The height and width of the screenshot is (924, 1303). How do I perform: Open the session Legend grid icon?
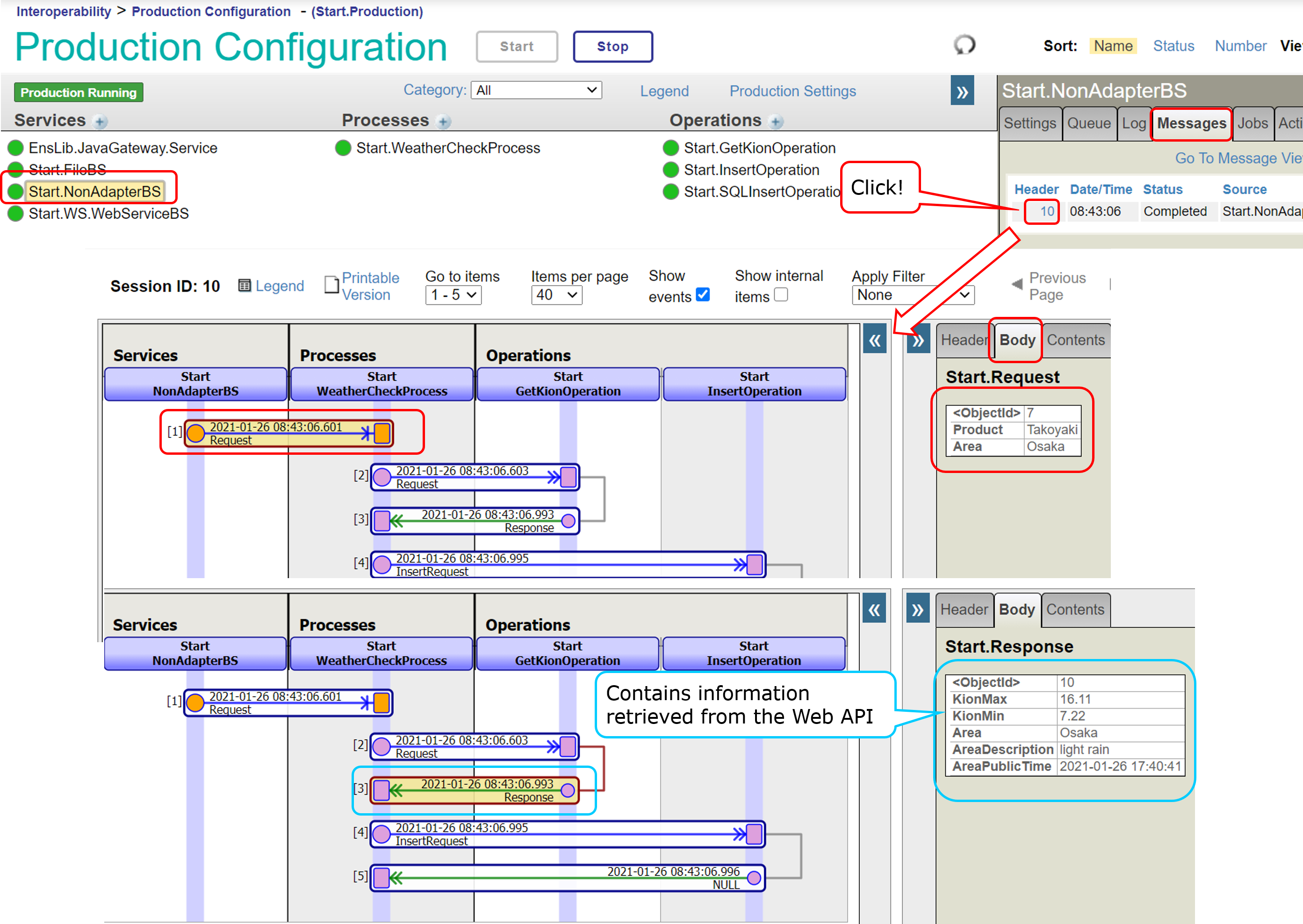pyautogui.click(x=245, y=286)
